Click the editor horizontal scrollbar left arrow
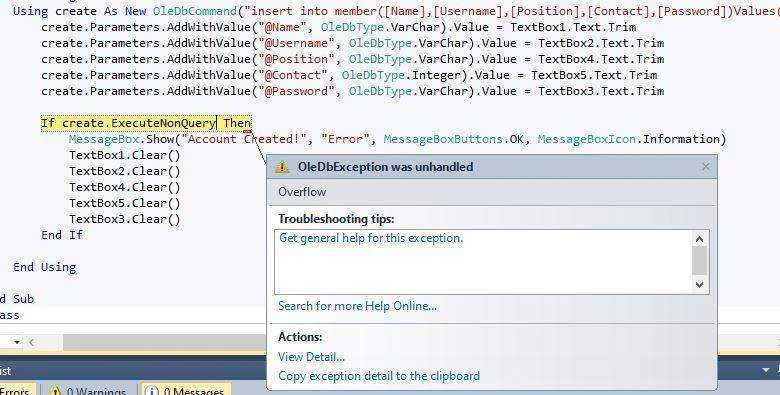Viewport: 780px width, 395px height. (32, 342)
